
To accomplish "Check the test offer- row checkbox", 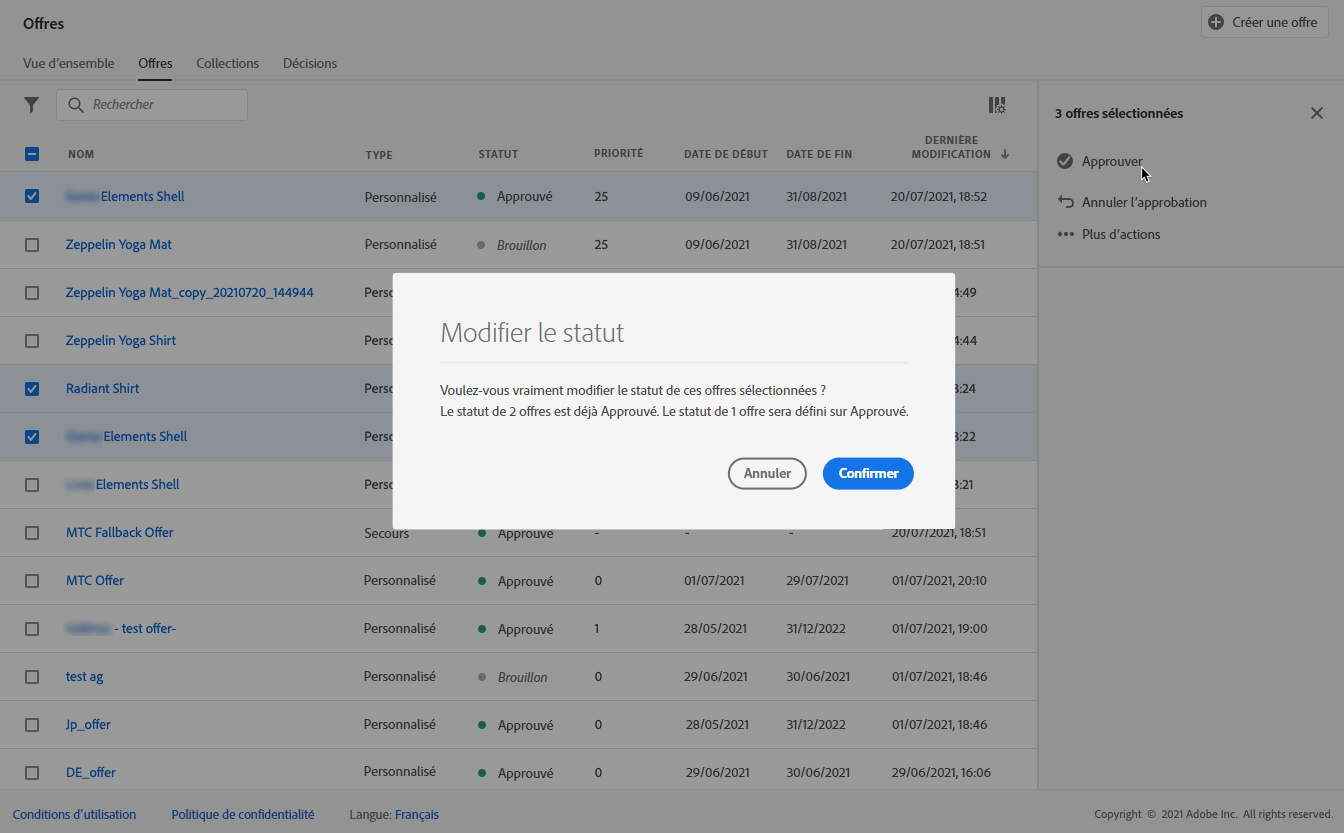I will click(32, 629).
